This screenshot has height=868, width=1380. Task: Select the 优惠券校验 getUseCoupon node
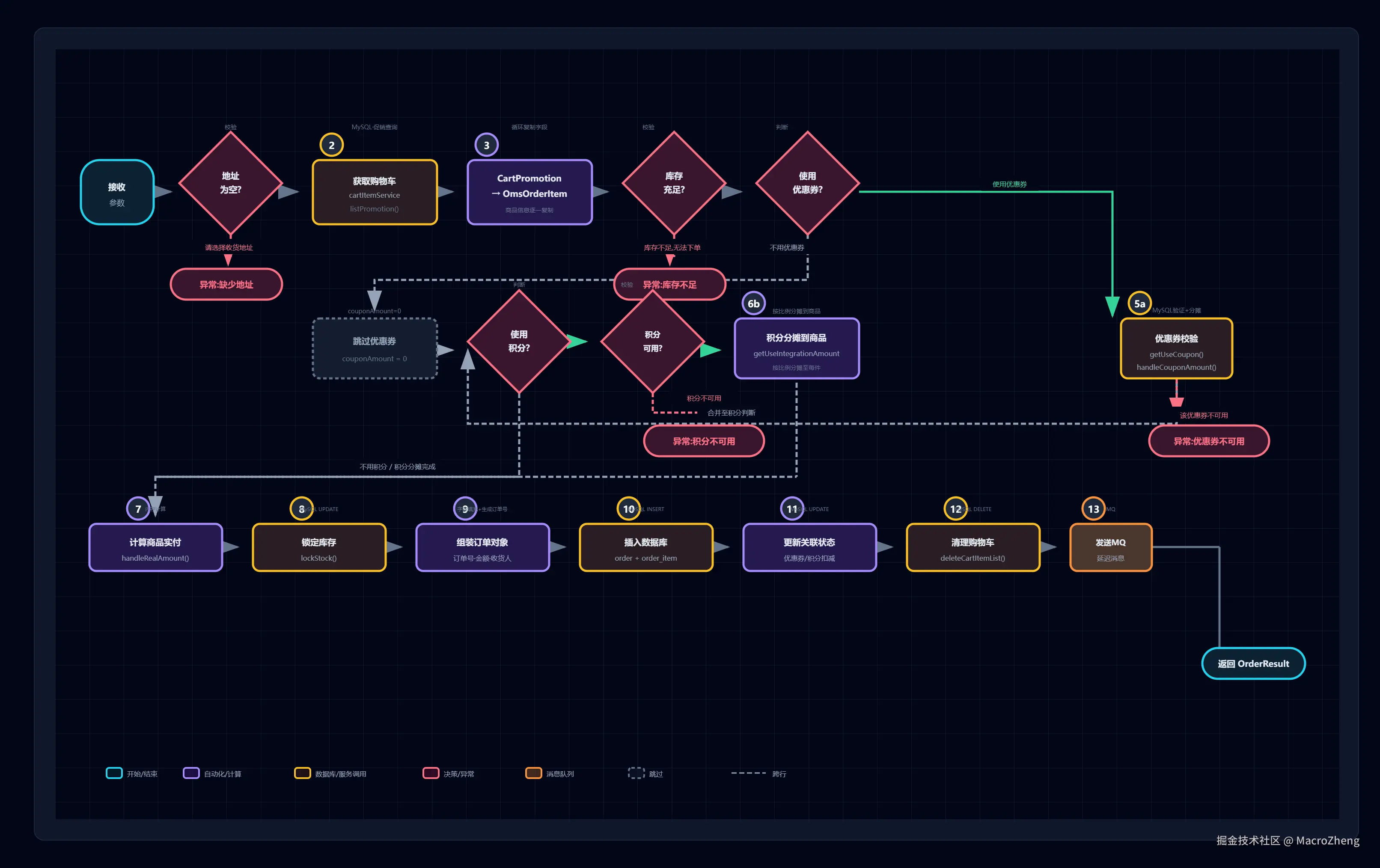(x=1177, y=348)
